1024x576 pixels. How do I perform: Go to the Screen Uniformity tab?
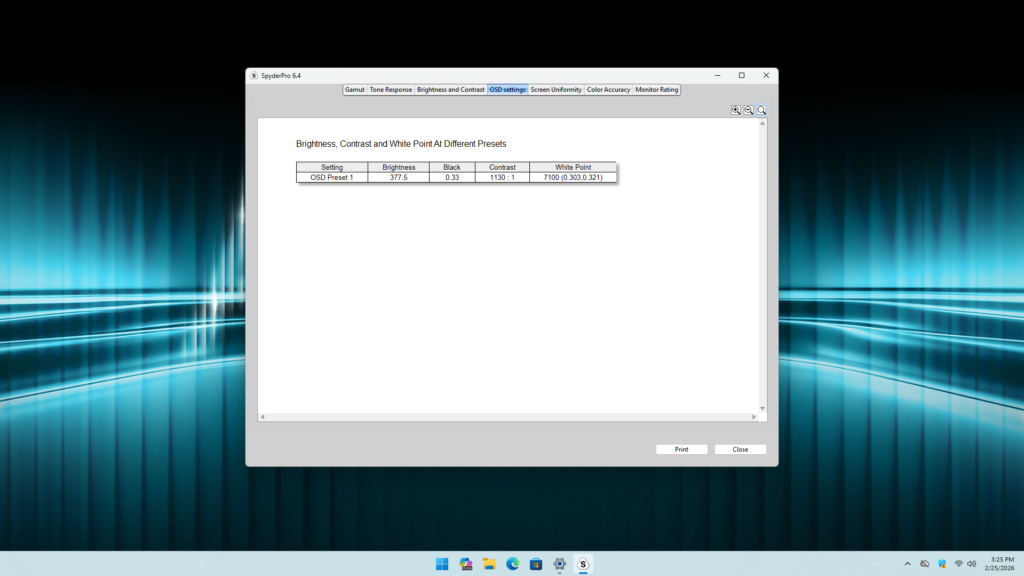(556, 90)
